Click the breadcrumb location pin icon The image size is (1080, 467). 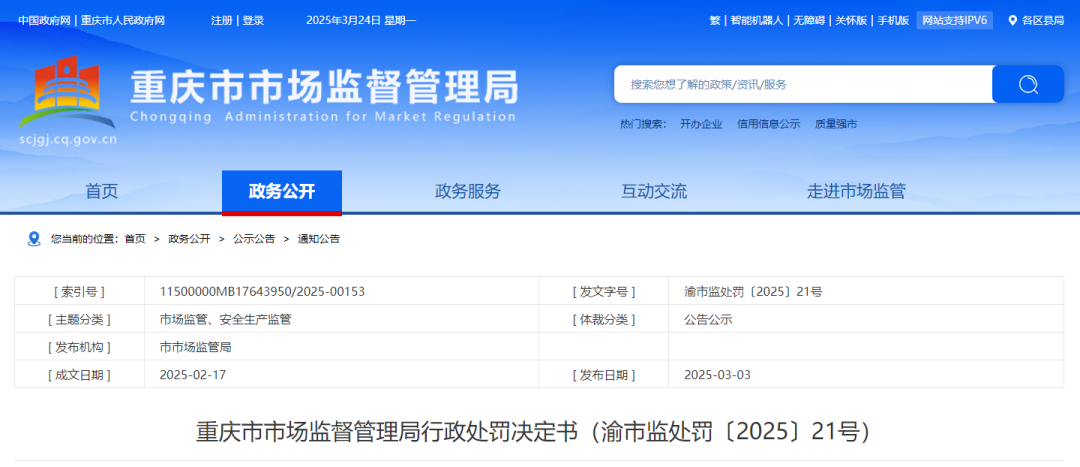(x=34, y=239)
